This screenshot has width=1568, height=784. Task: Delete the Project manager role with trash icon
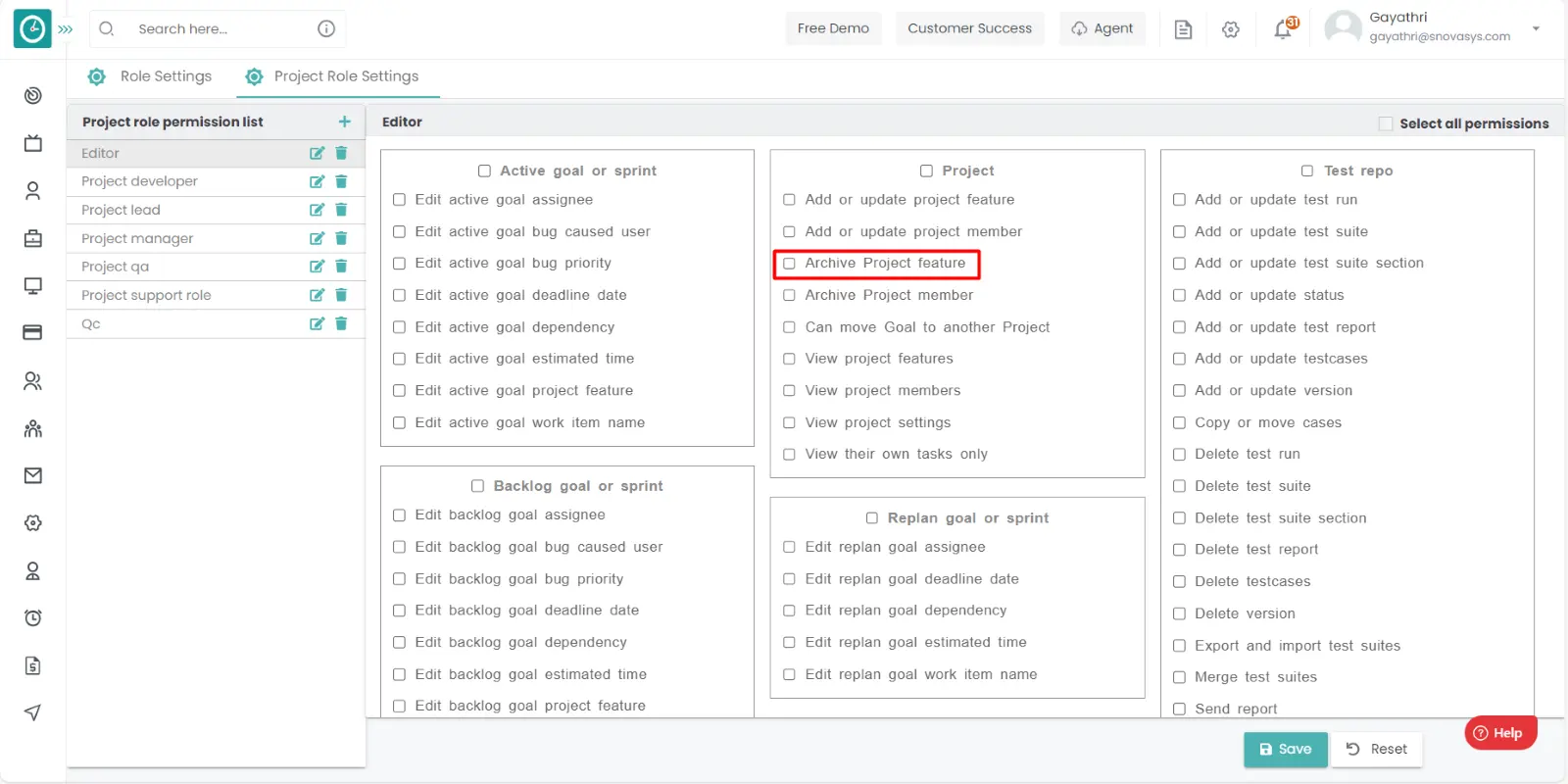[341, 238]
